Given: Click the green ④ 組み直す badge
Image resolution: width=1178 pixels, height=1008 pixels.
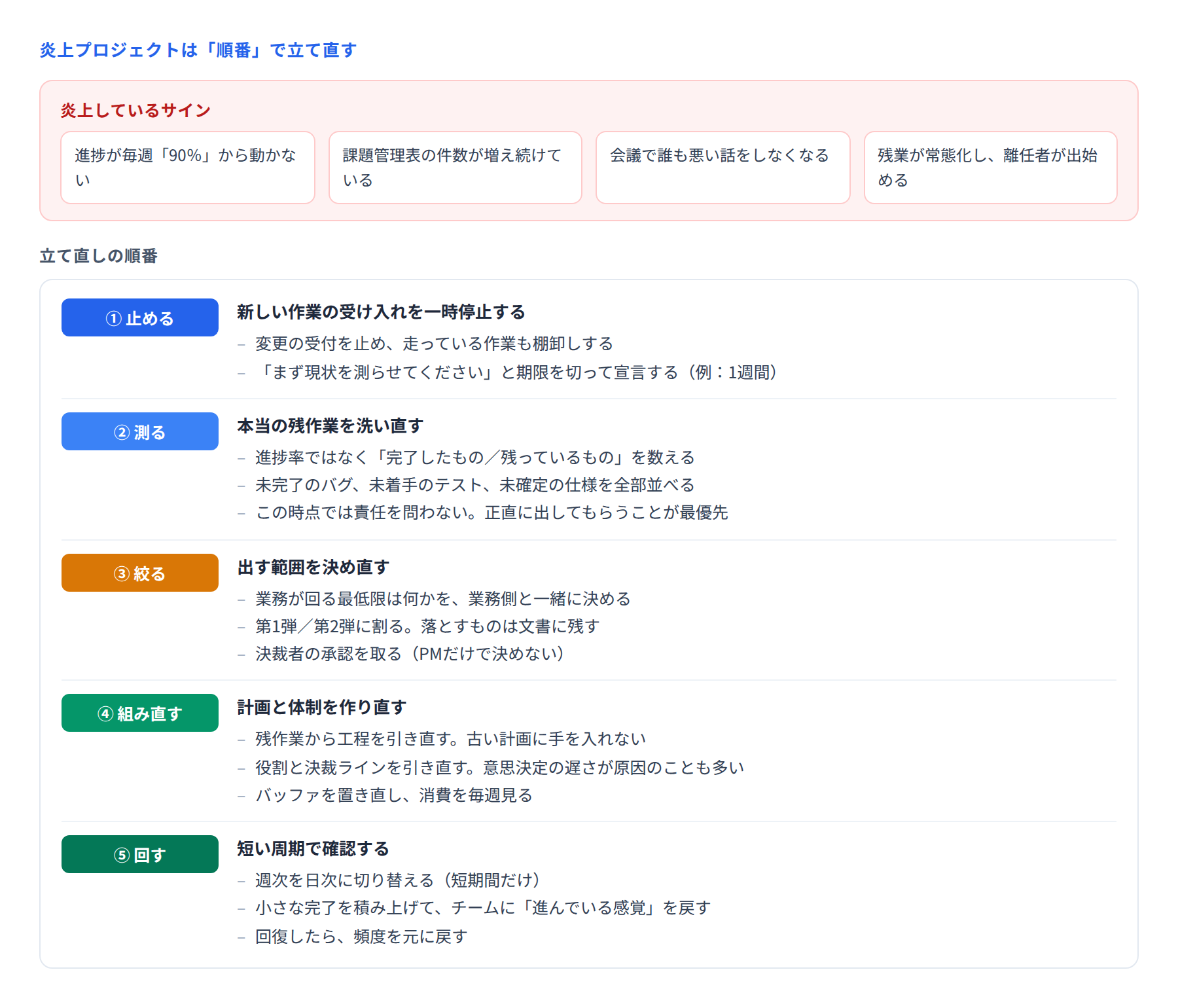Looking at the screenshot, I should 140,713.
